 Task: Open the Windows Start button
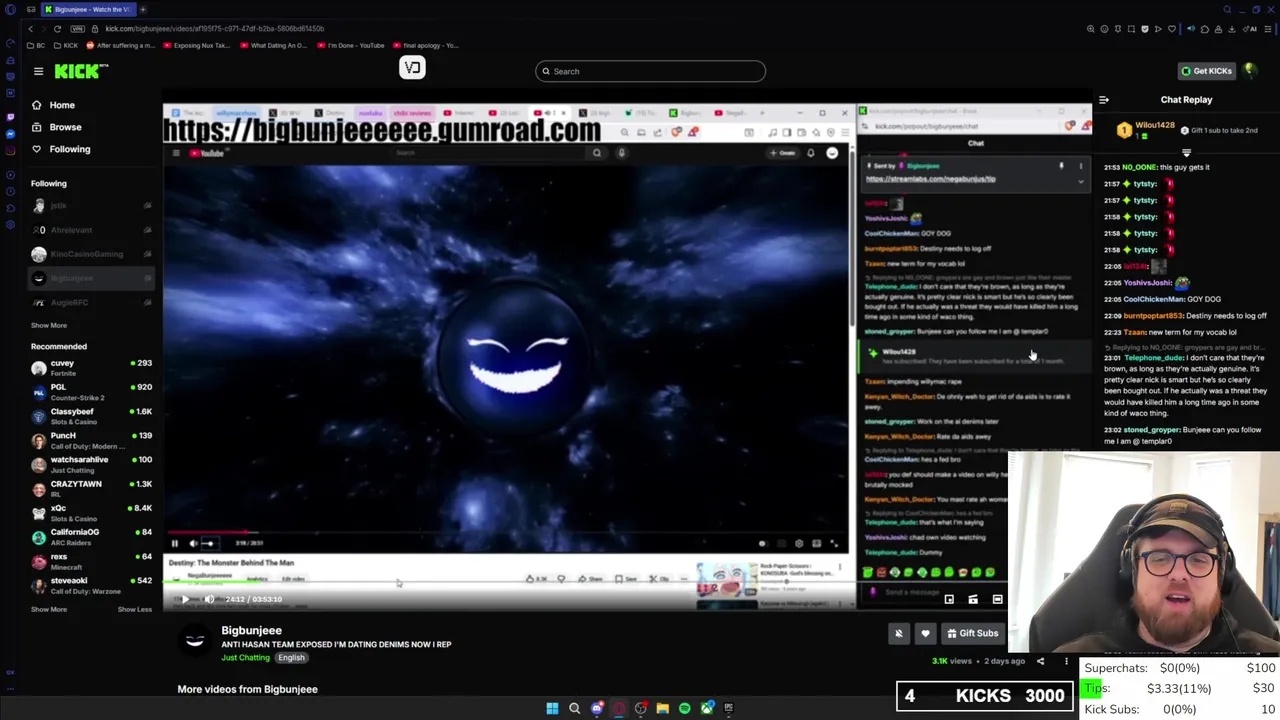(552, 708)
